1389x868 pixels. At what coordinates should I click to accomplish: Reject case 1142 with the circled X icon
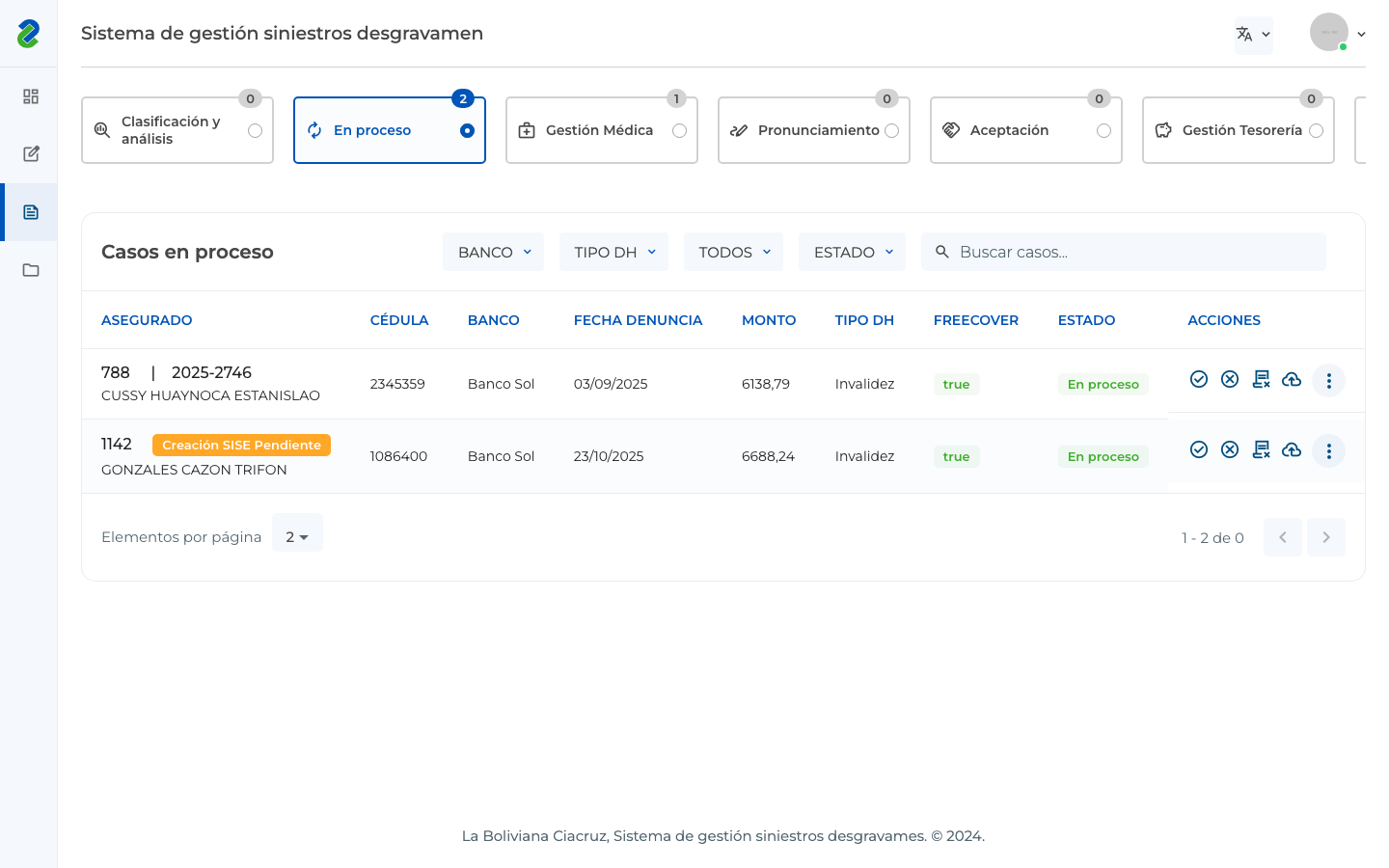[x=1230, y=449]
